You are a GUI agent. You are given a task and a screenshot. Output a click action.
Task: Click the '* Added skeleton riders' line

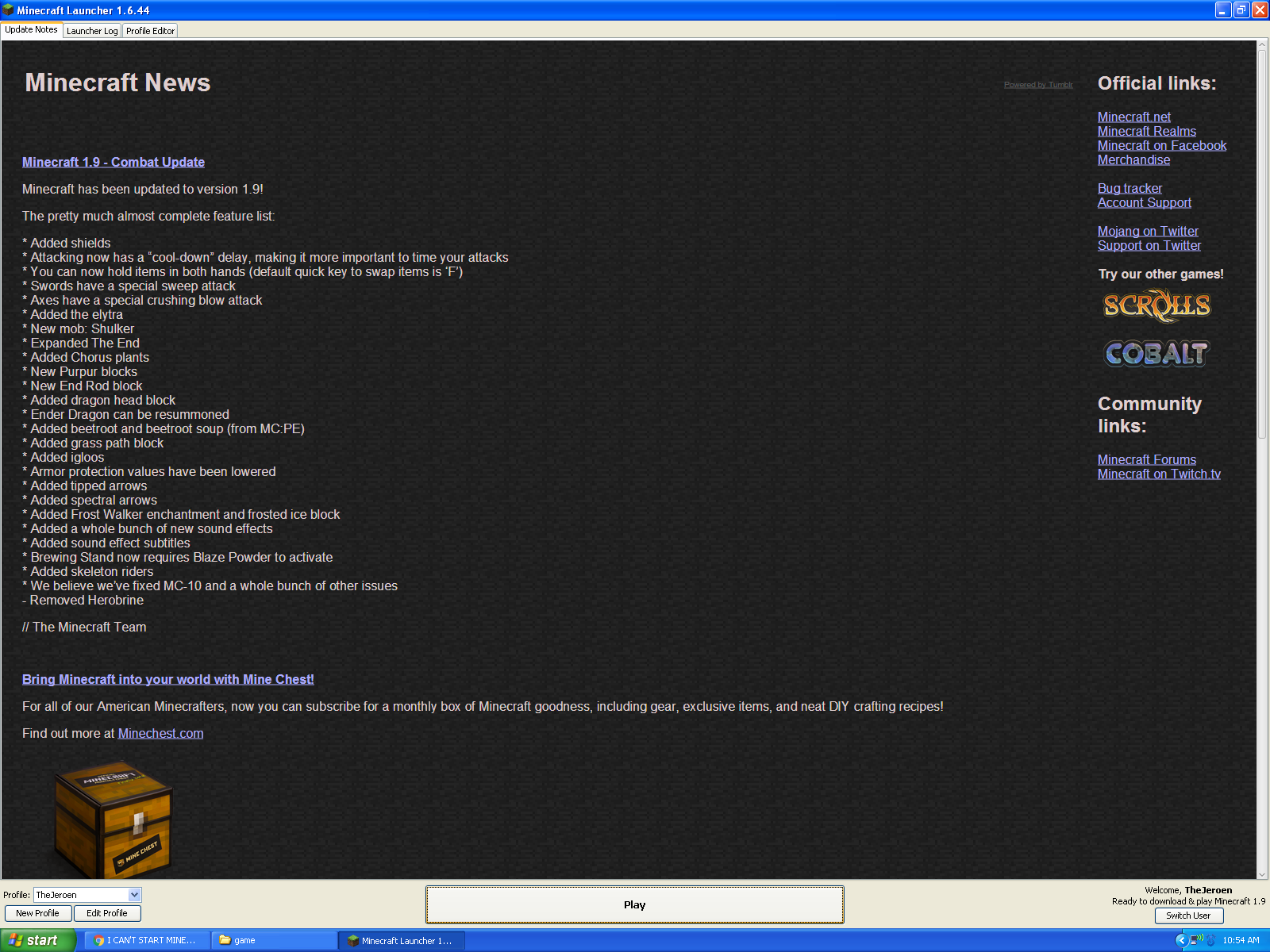pyautogui.click(x=88, y=571)
